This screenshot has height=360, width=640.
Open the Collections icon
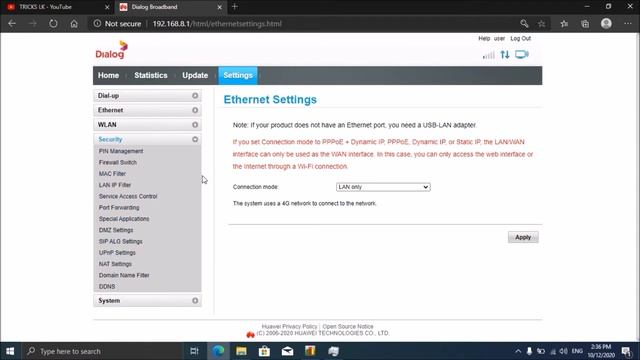[585, 24]
